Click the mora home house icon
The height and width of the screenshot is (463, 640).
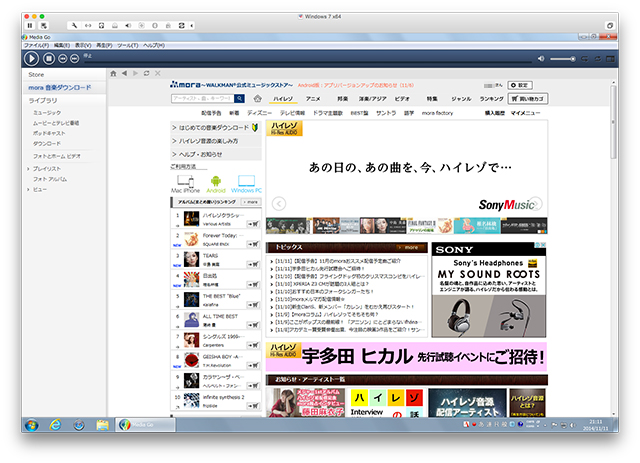pos(258,98)
